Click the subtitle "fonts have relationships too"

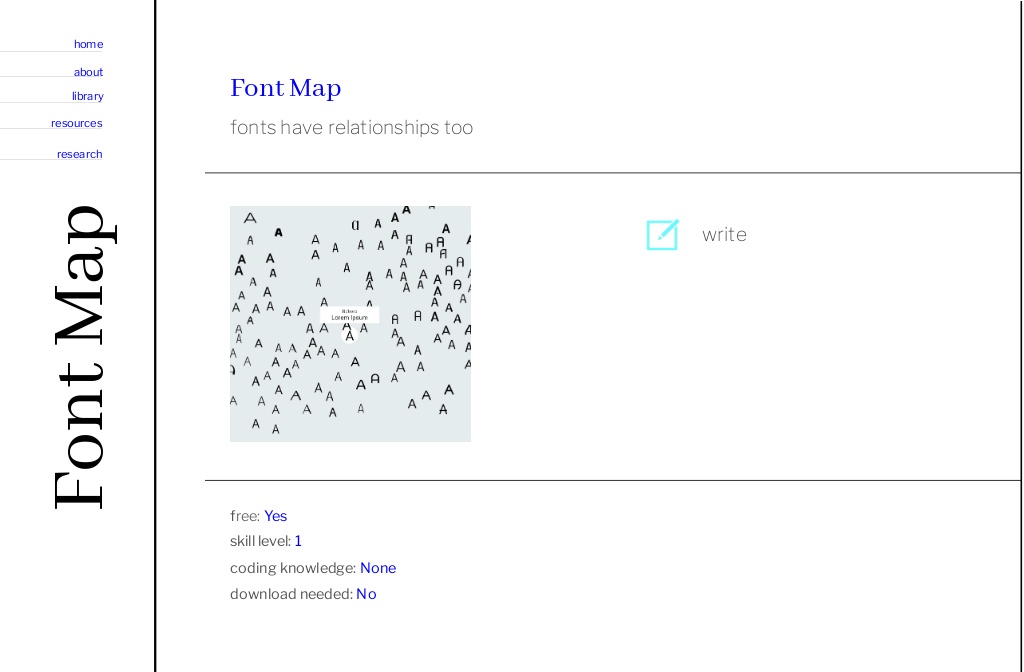[352, 127]
